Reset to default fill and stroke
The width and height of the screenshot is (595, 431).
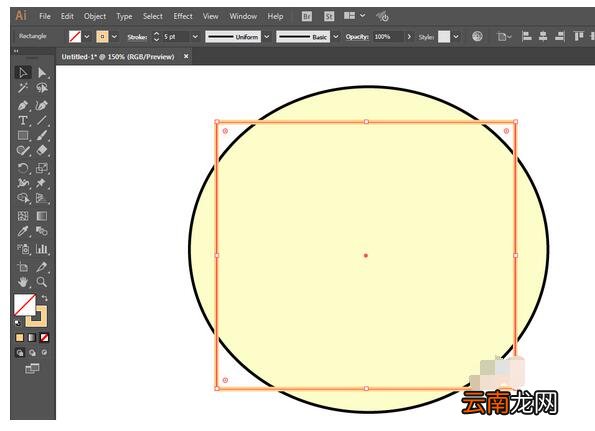(17, 323)
